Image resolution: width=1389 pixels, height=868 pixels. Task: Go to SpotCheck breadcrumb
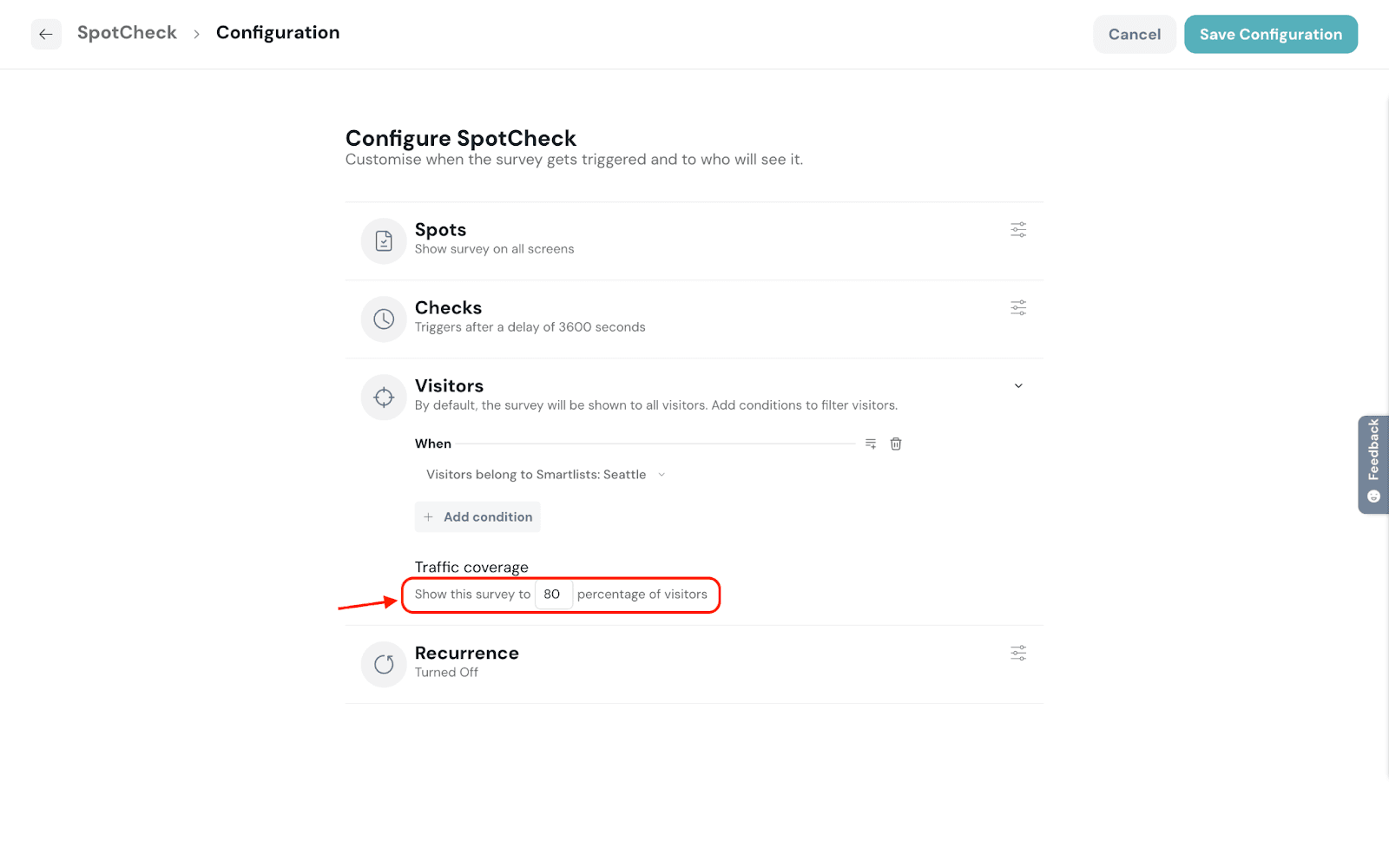point(127,33)
